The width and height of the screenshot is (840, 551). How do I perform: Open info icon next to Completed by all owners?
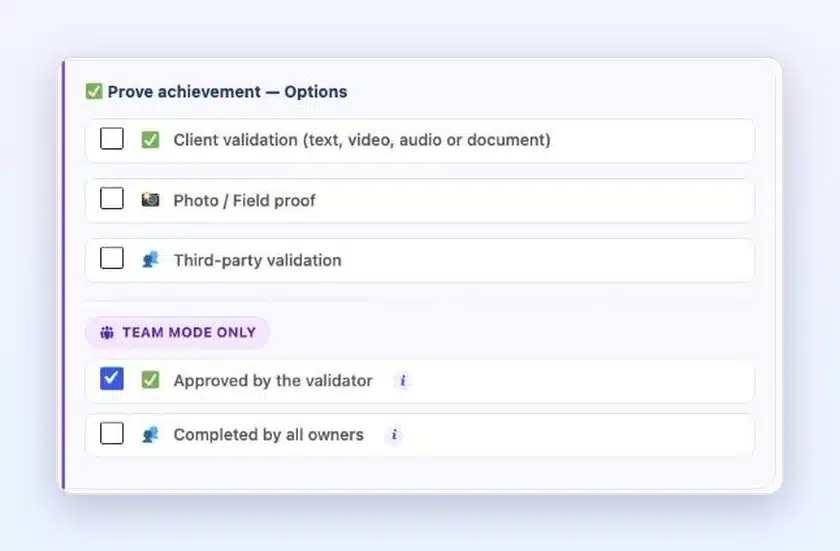point(394,435)
